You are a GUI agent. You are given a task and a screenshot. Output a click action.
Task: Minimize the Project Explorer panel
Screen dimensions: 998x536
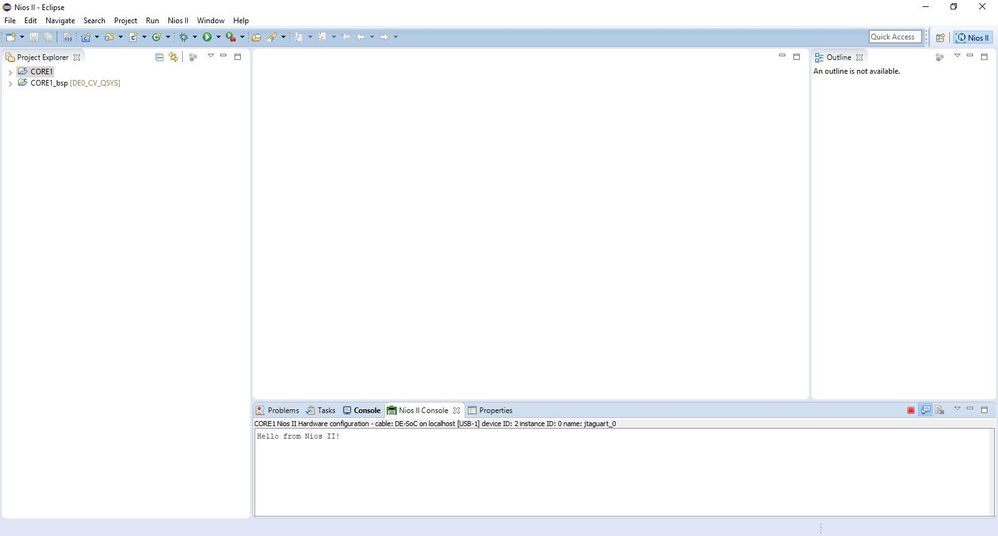click(223, 56)
